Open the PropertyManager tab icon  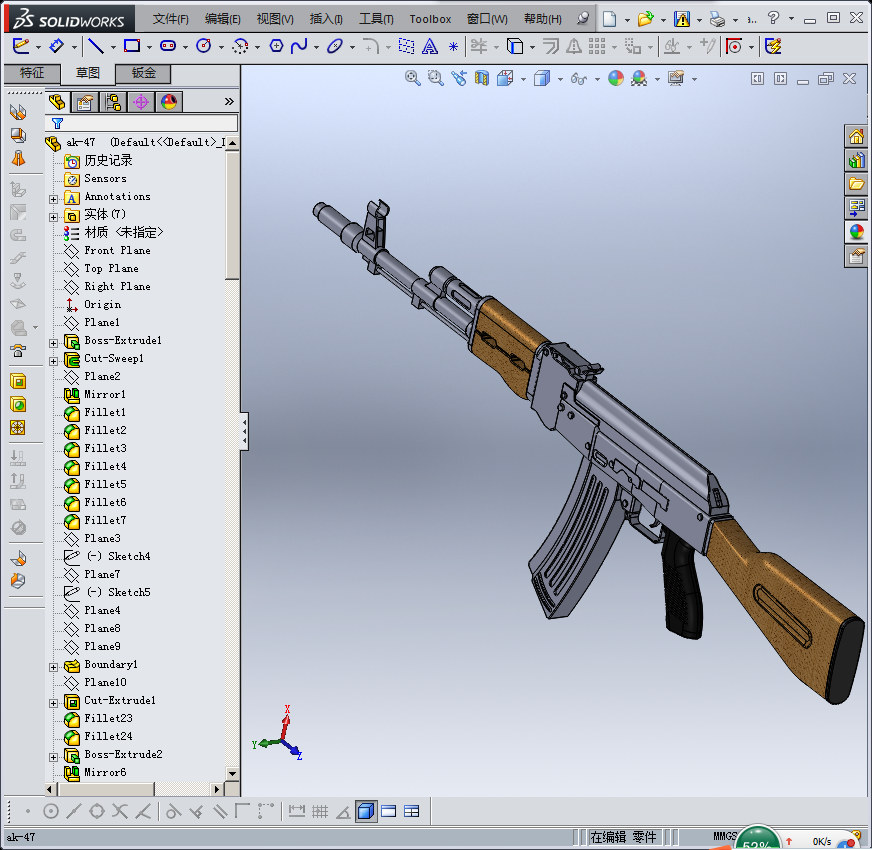[x=85, y=102]
